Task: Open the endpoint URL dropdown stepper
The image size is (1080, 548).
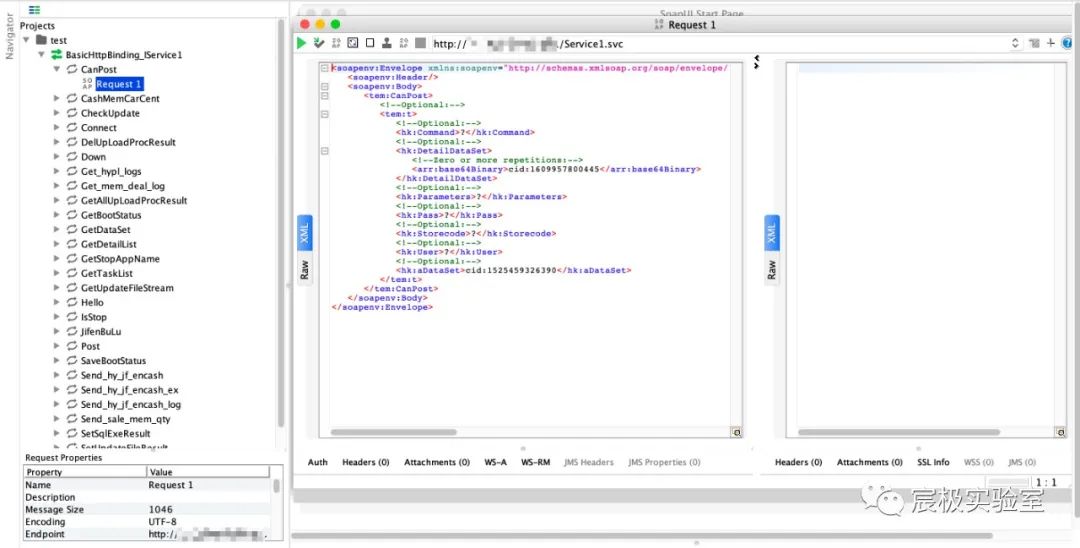Action: point(1015,43)
